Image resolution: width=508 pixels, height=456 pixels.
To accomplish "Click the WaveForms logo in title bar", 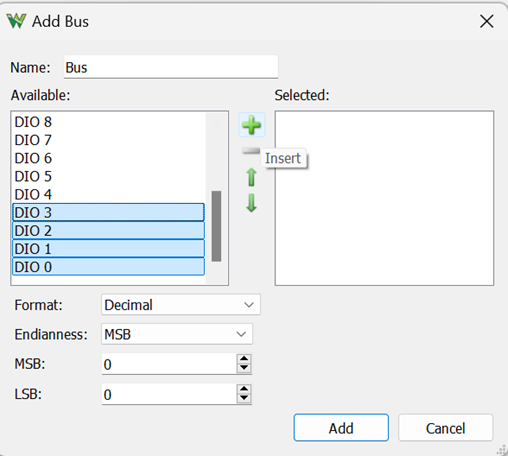I will pos(16,21).
